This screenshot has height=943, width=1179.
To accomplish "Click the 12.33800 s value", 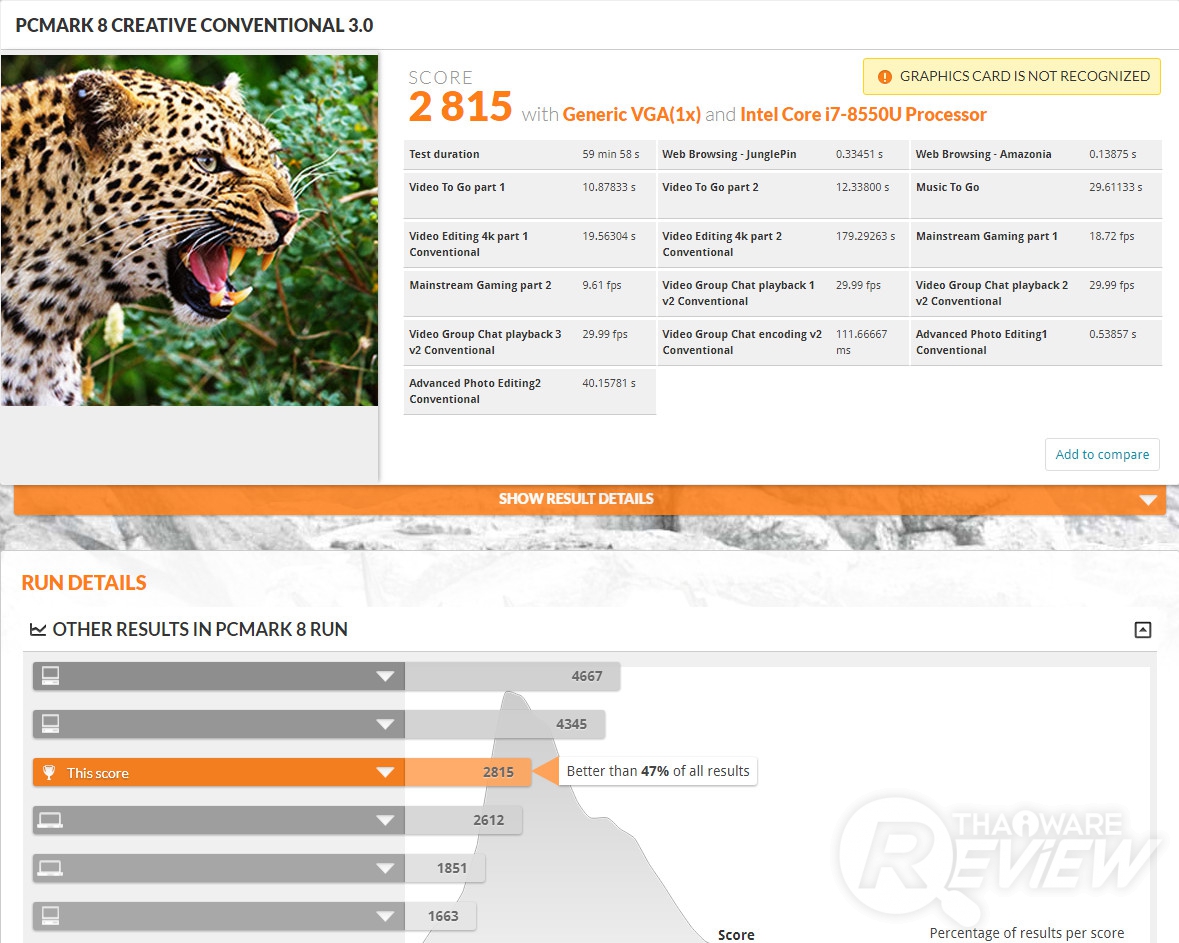I will (x=862, y=187).
